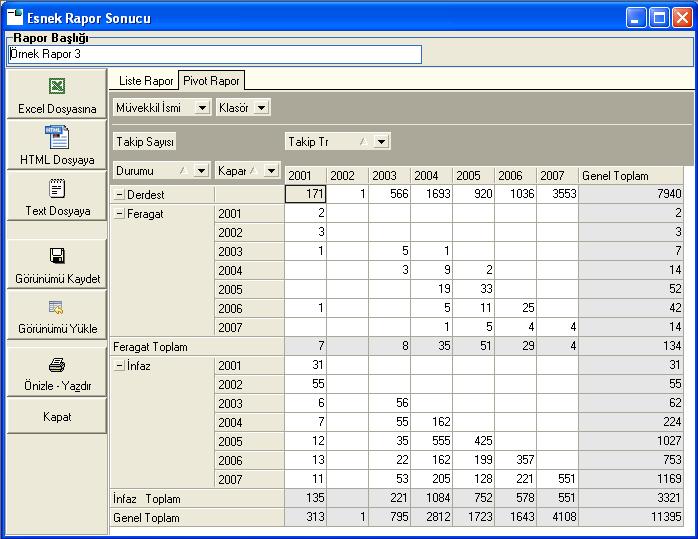Click the Sort arrow on Takip Tr field

364,142
